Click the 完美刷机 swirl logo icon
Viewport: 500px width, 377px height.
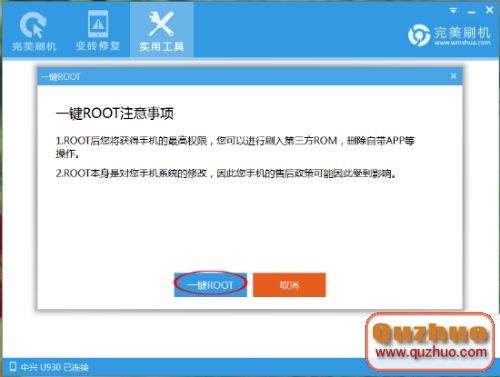(419, 35)
